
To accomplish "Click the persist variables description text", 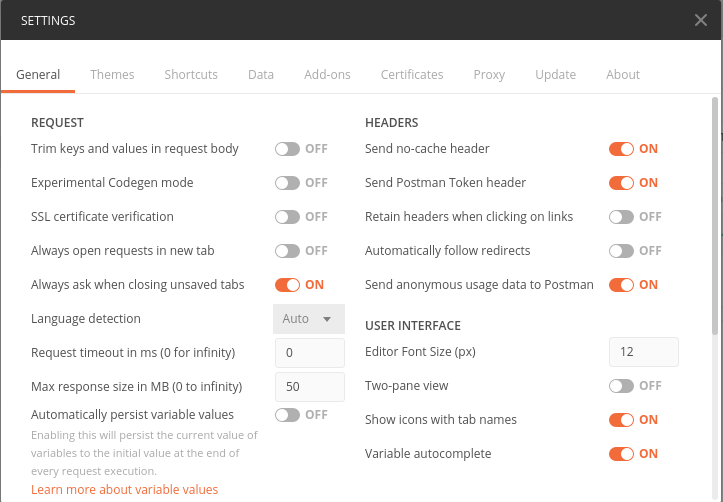I will (144, 453).
